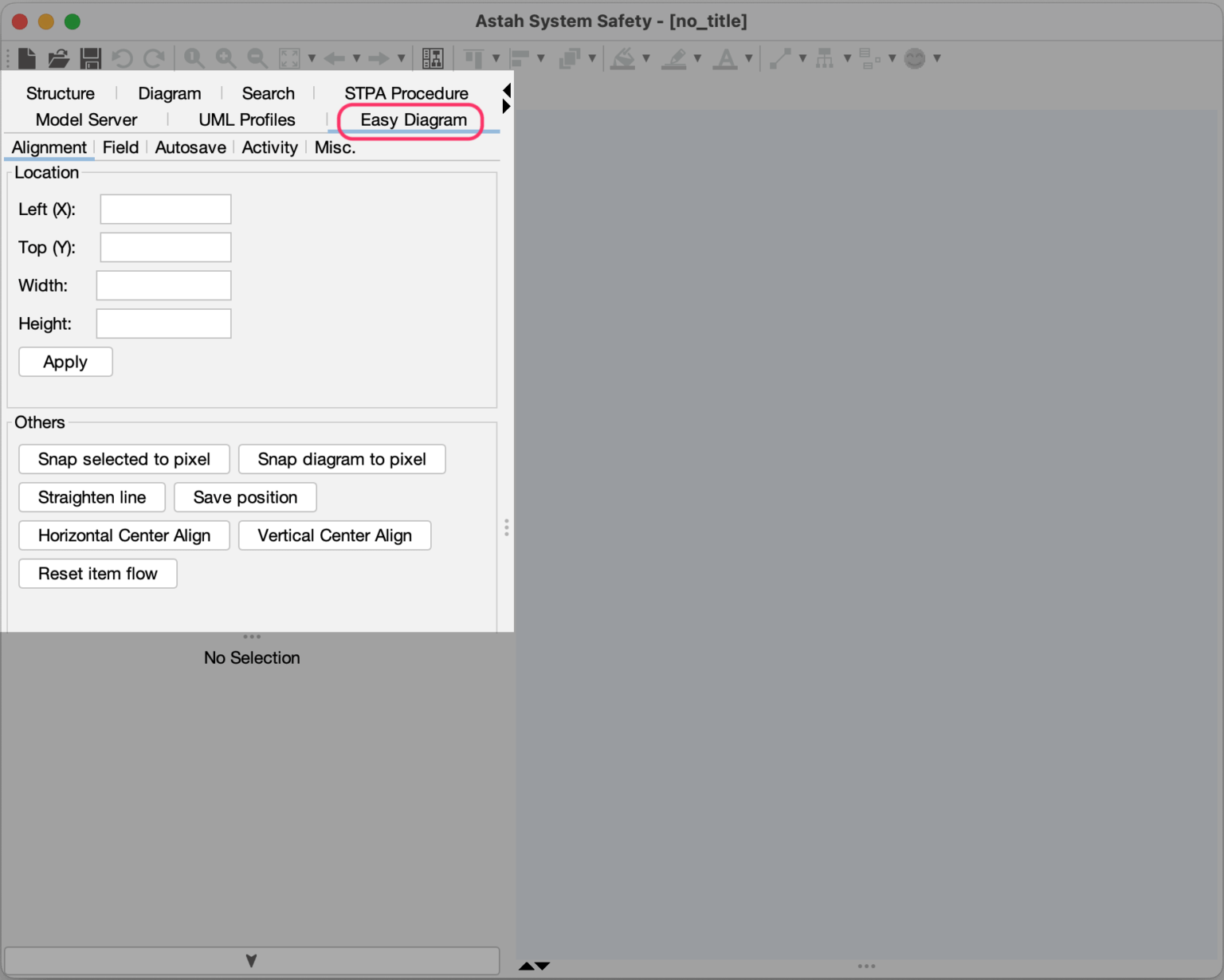The height and width of the screenshot is (980, 1224).
Task: Open the back navigation dropdown arrow
Action: pyautogui.click(x=357, y=59)
